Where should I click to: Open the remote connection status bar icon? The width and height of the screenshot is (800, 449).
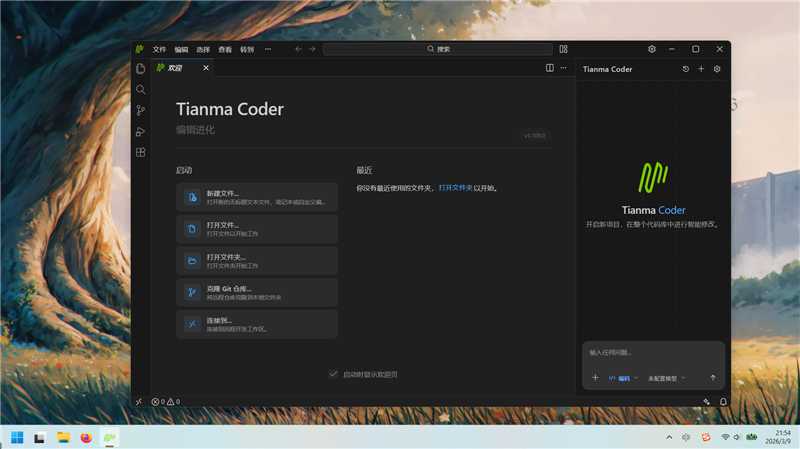click(x=139, y=402)
